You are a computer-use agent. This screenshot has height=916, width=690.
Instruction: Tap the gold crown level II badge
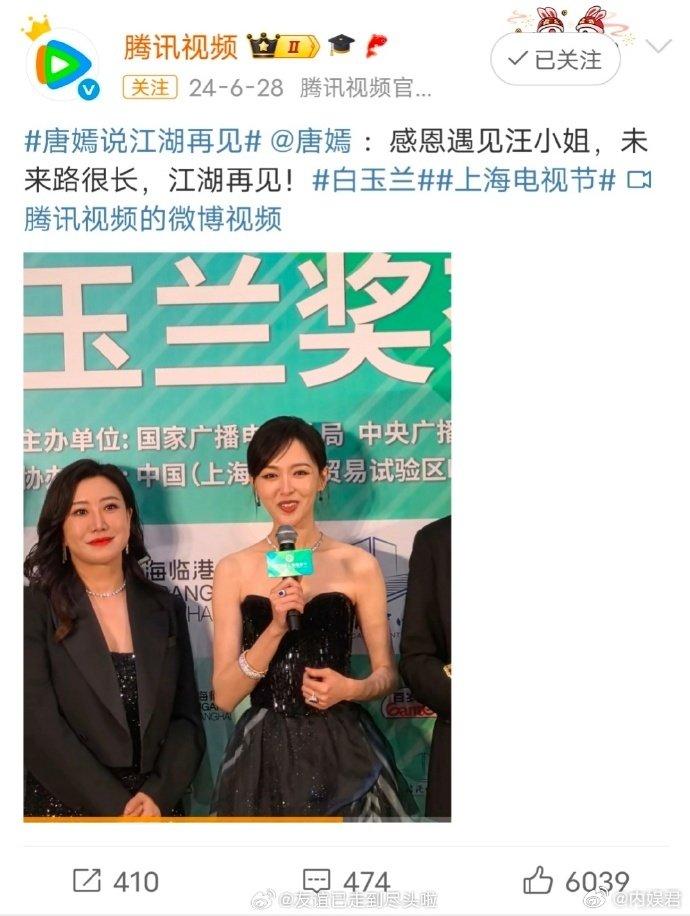pos(283,46)
